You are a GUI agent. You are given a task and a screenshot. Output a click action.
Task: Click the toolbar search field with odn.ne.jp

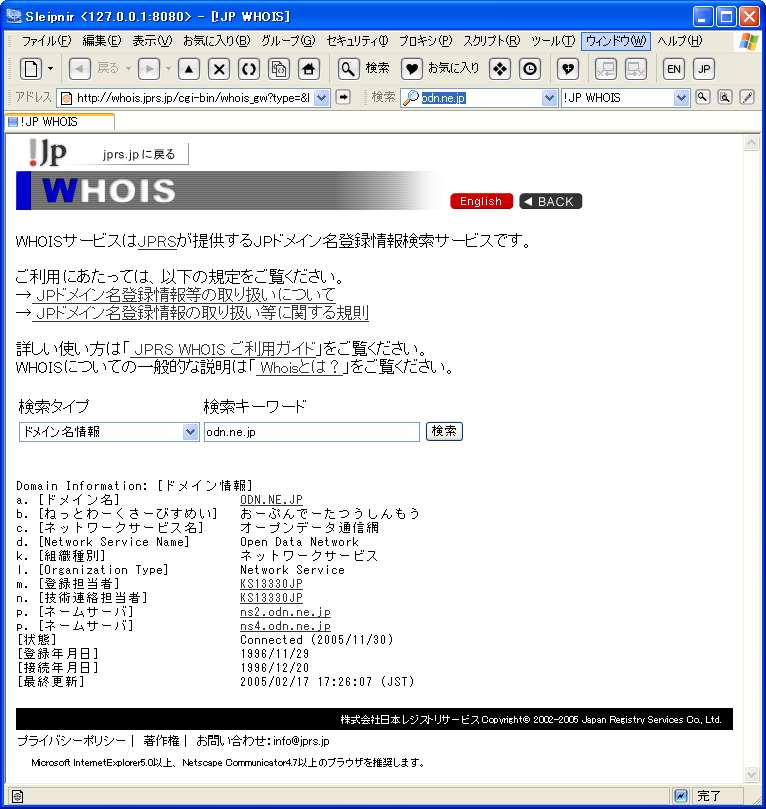(x=481, y=98)
